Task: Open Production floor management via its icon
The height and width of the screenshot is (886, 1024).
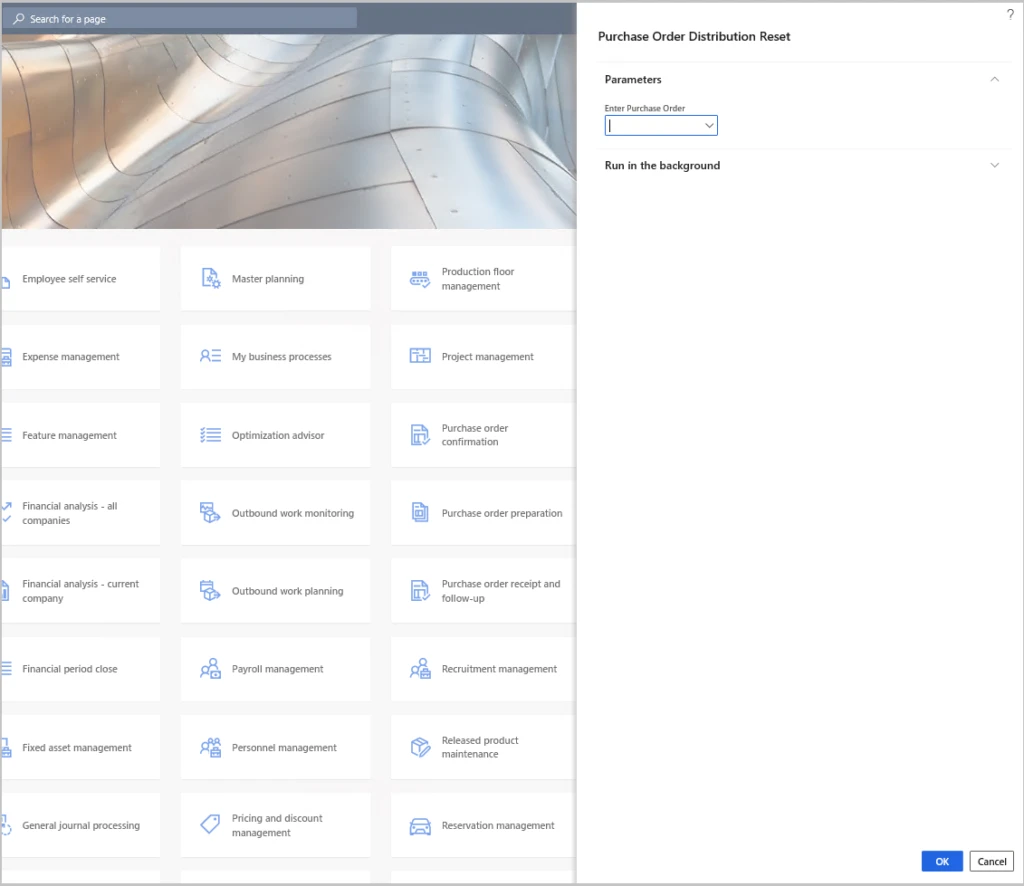Action: (x=420, y=278)
